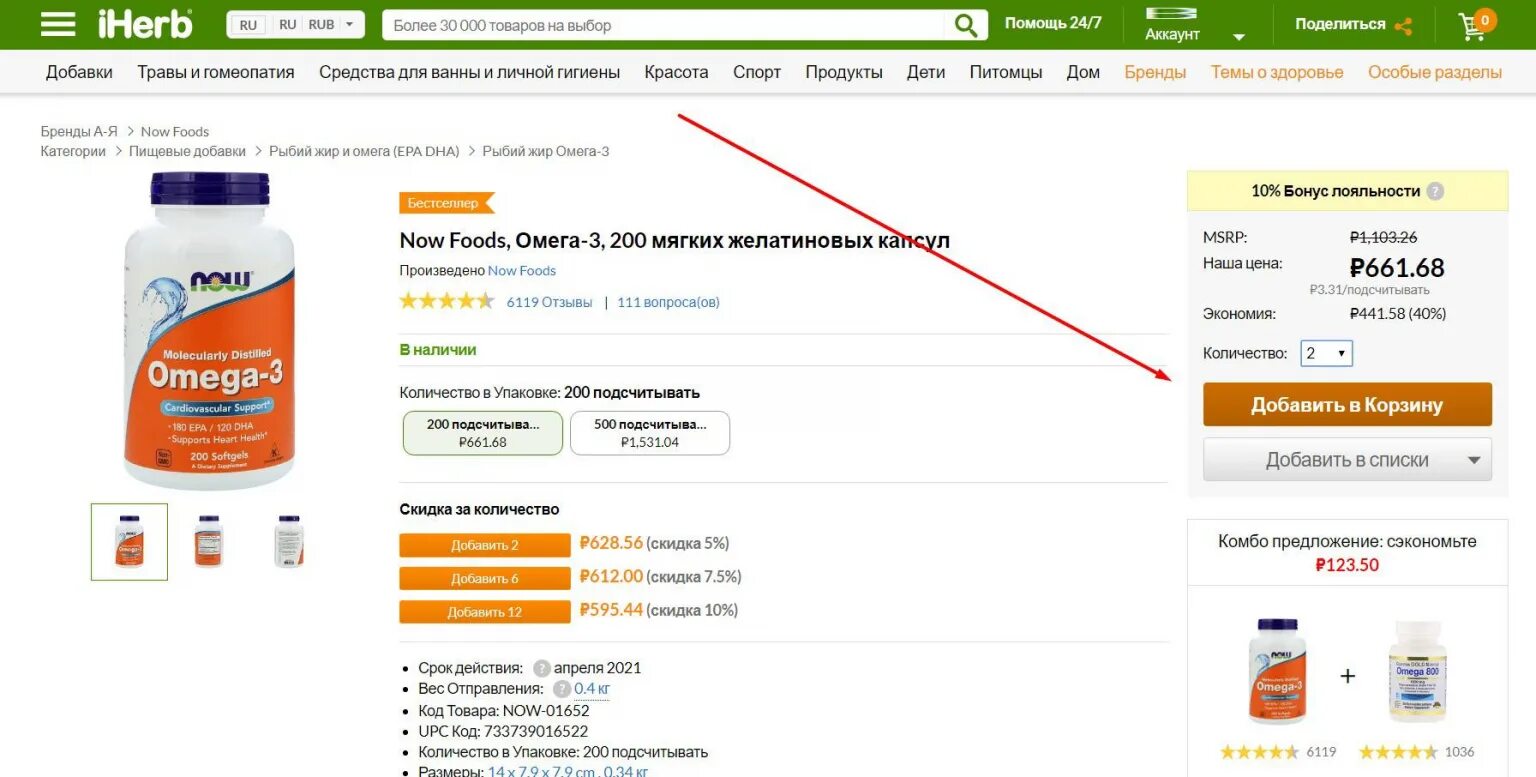
Task: Click Добавить в Корзину button
Action: 1347,405
